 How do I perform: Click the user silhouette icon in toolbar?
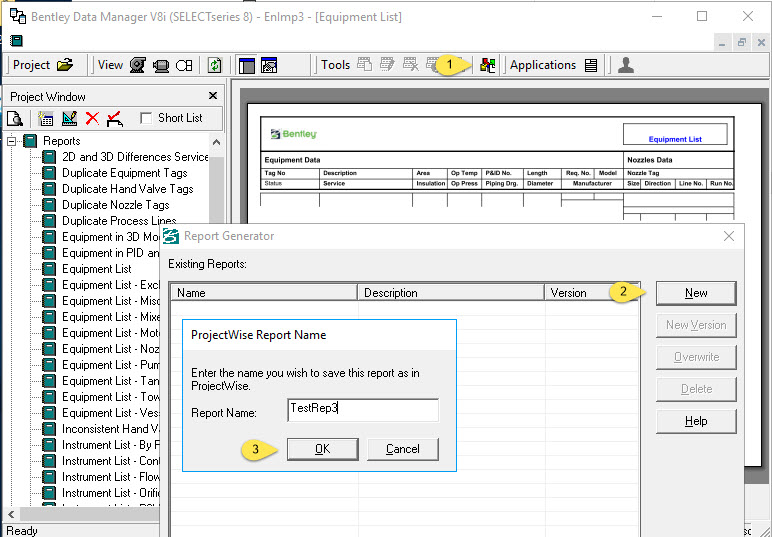[x=626, y=65]
